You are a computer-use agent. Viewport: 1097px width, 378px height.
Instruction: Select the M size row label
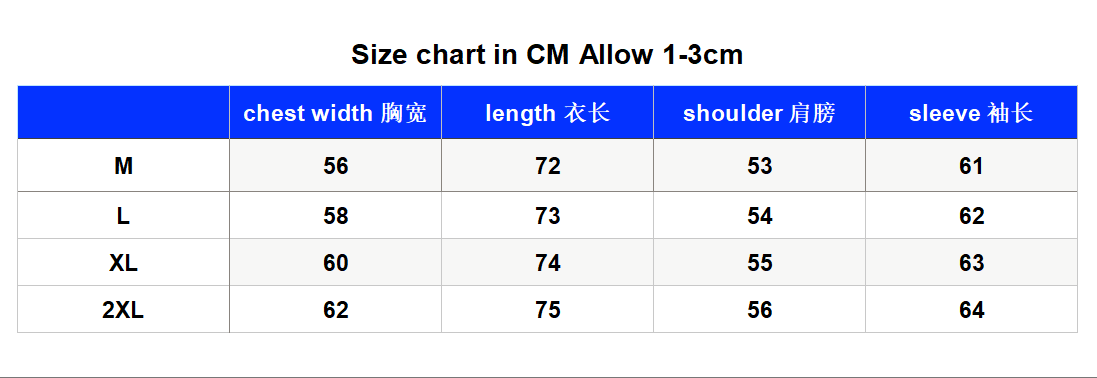point(124,166)
